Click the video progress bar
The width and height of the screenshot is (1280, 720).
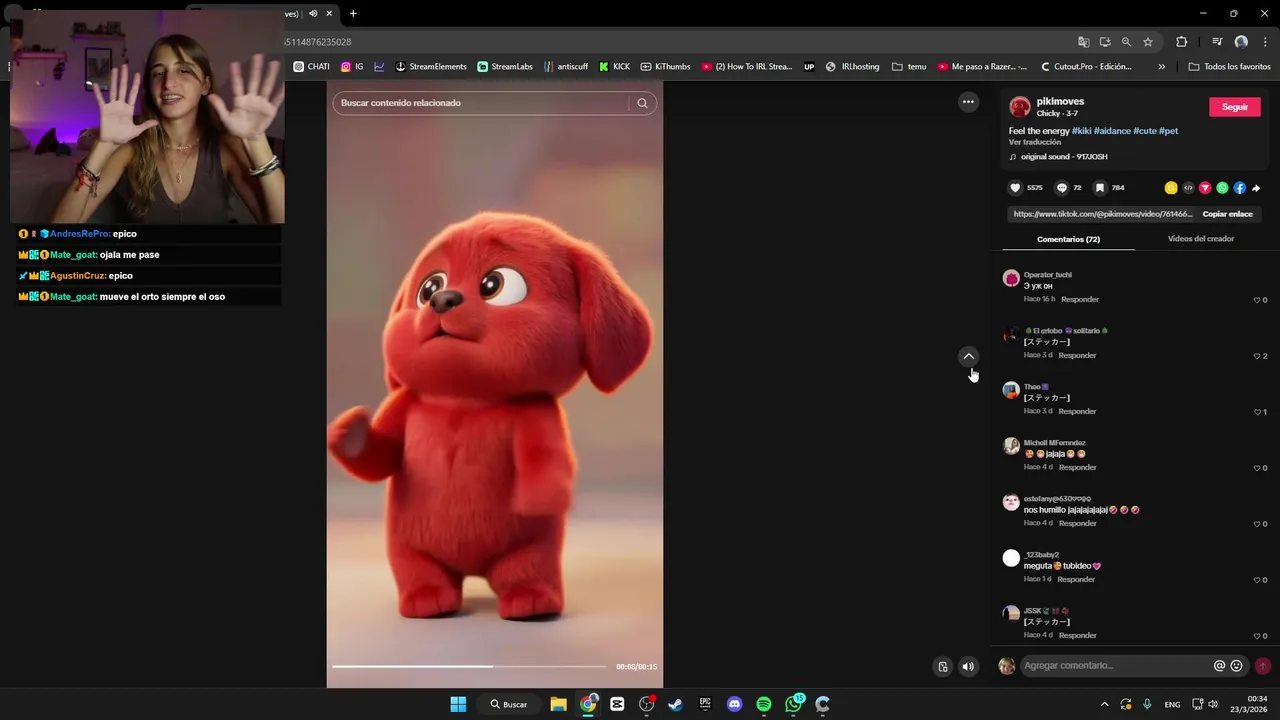pos(469,666)
